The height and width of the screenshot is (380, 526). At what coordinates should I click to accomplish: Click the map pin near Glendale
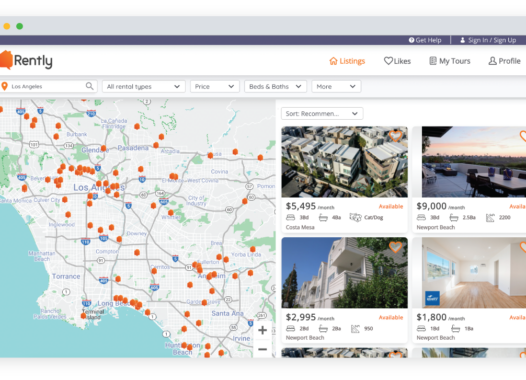104,148
